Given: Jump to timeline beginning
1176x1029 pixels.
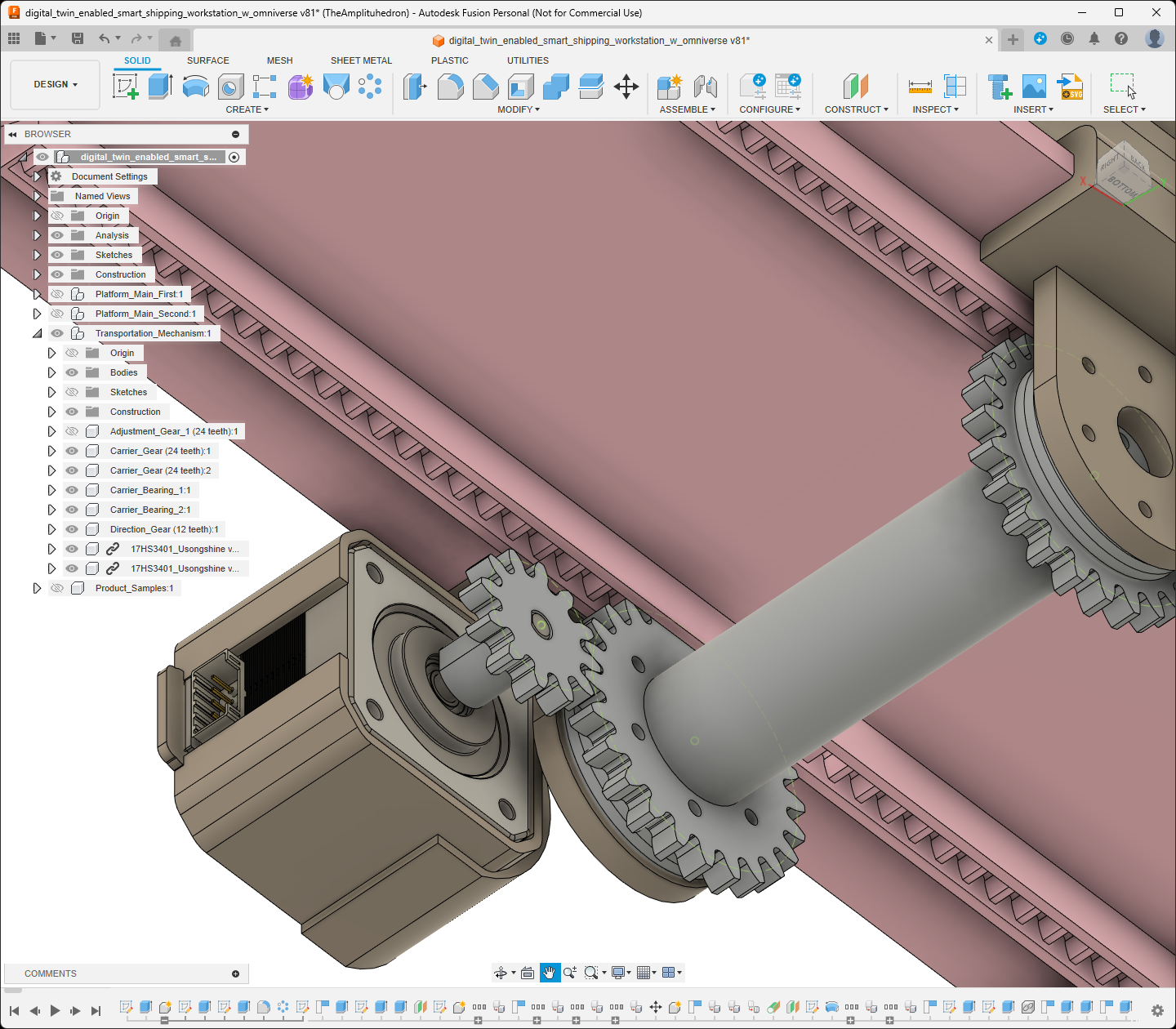Looking at the screenshot, I should point(14,1010).
